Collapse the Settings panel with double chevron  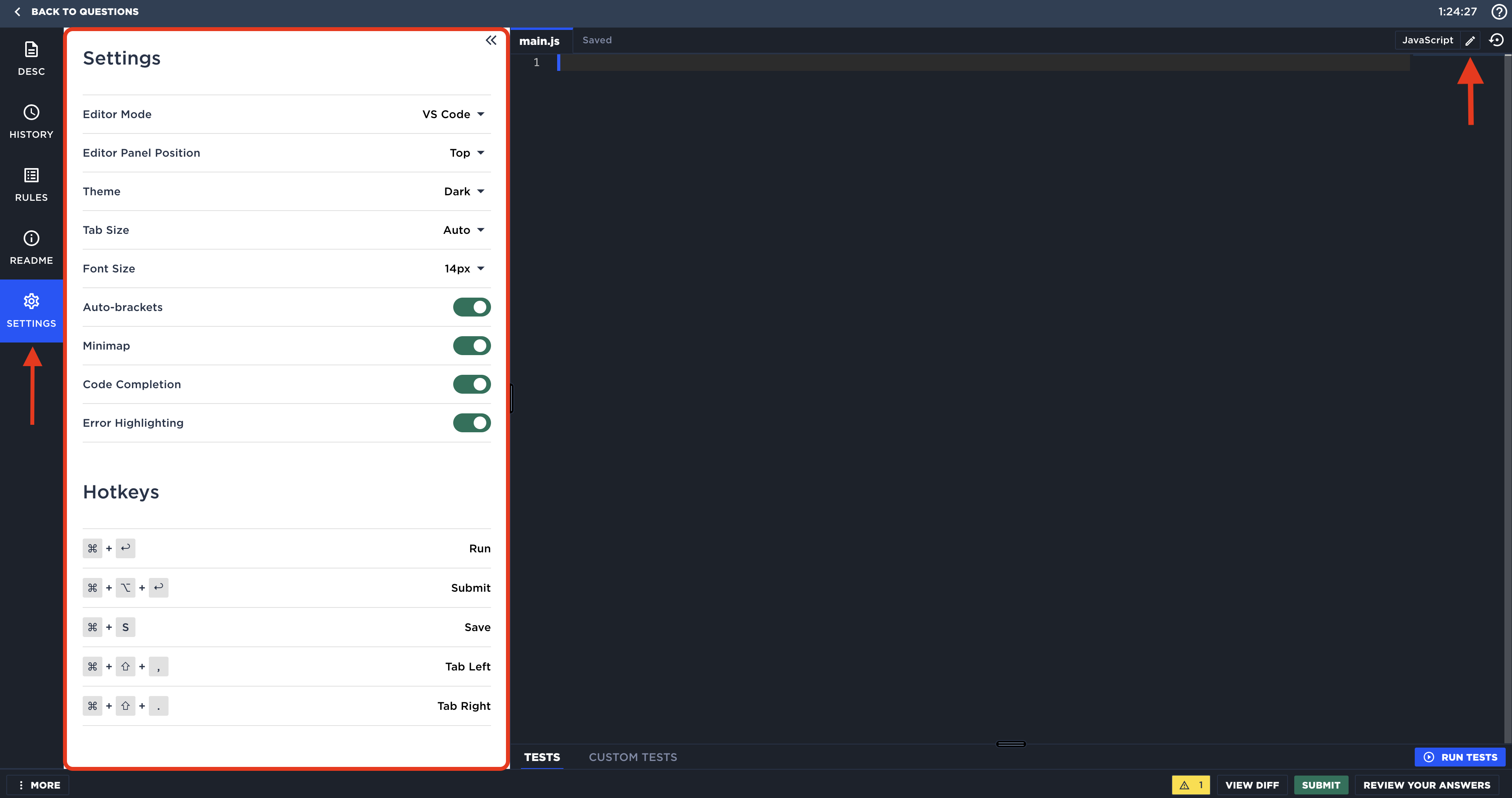(x=491, y=41)
